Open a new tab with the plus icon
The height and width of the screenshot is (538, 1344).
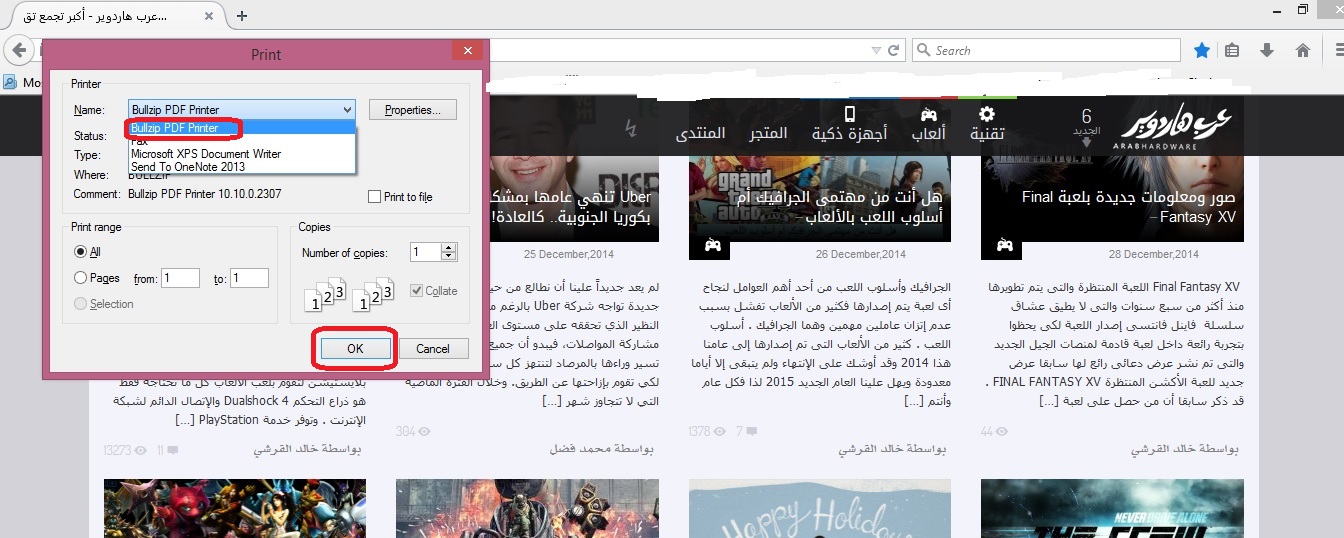click(242, 15)
